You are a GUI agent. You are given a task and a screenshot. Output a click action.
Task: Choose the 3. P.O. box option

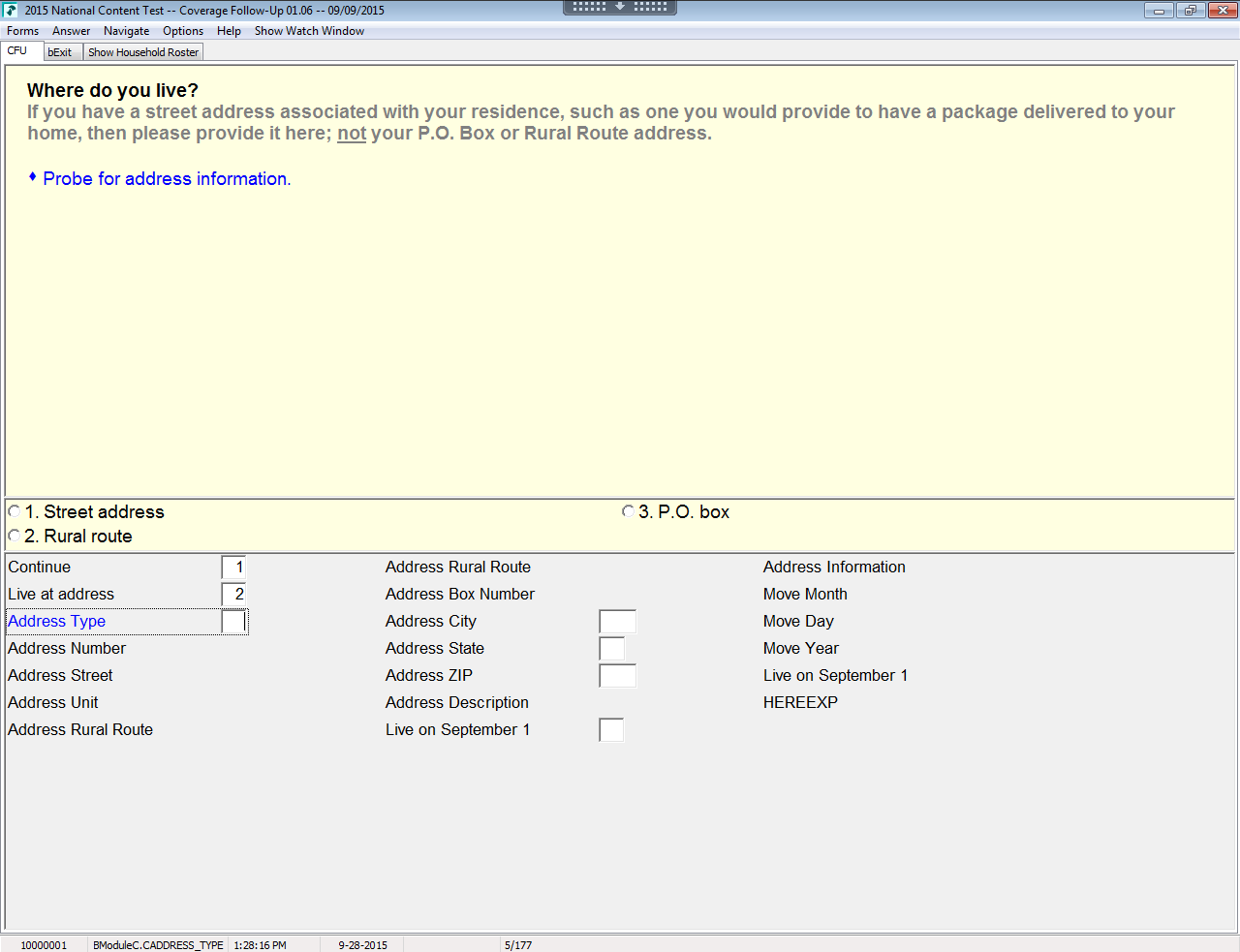[628, 511]
